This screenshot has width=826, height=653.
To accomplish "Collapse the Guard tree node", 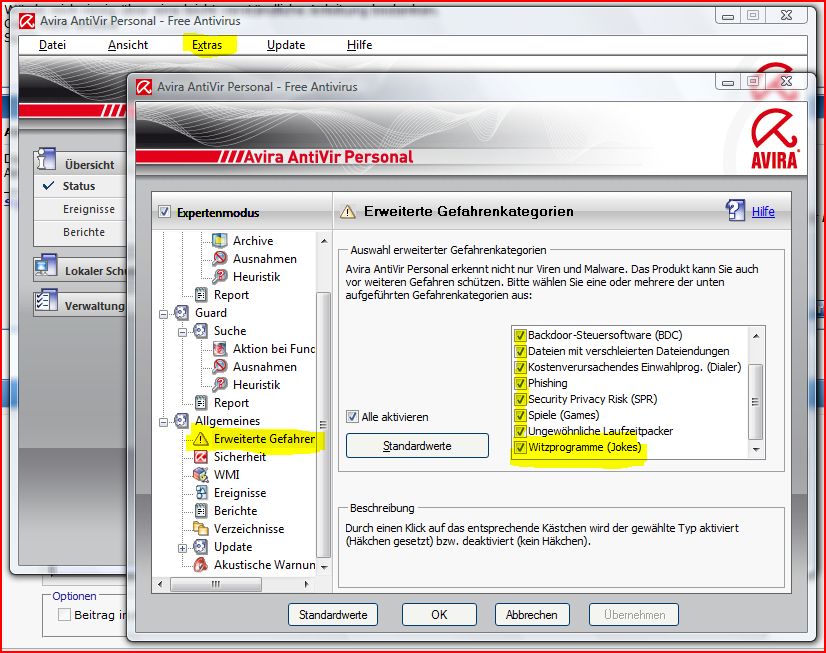I will [163, 314].
